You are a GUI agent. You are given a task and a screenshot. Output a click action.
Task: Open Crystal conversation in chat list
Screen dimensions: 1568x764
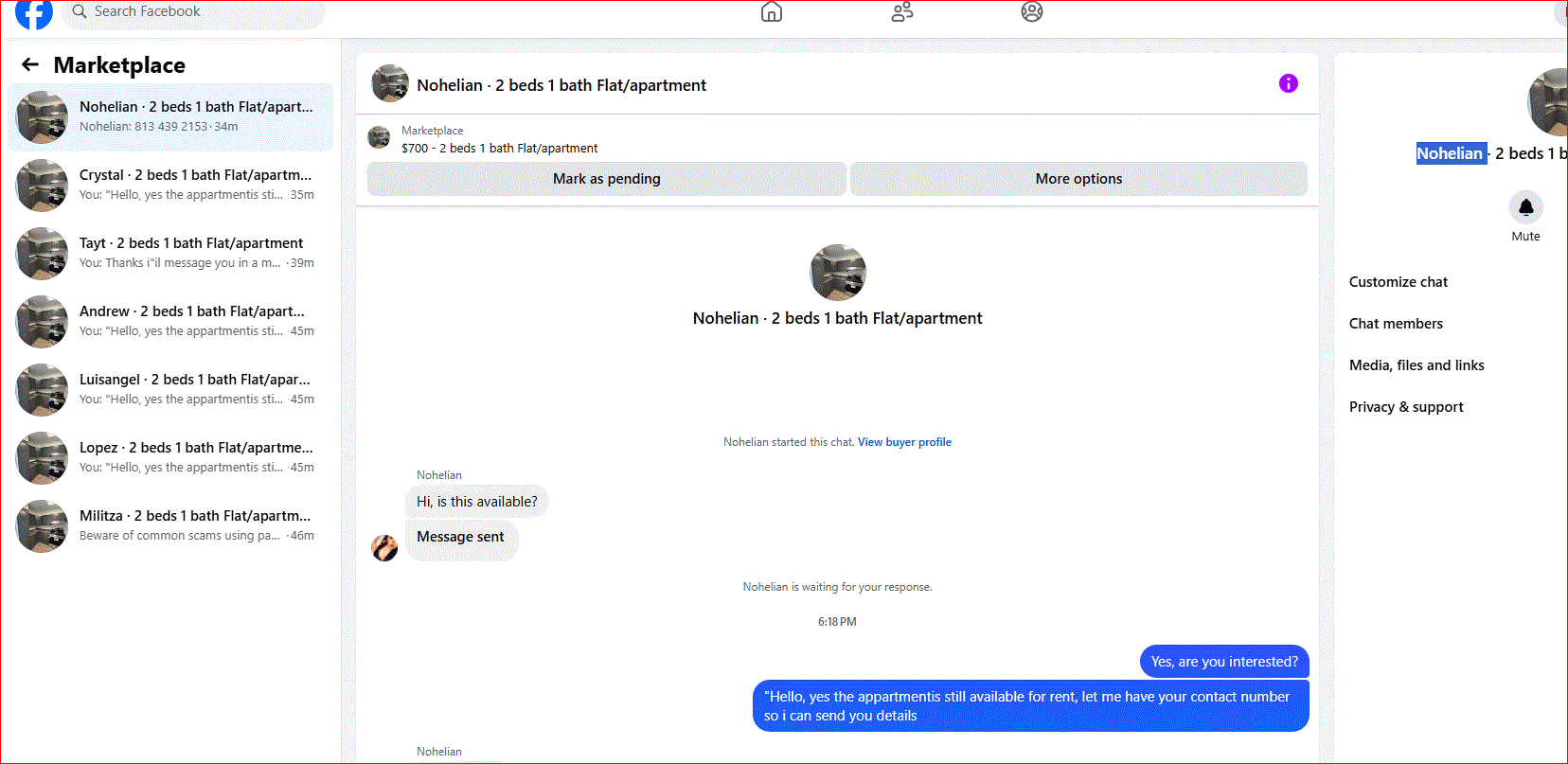point(170,186)
